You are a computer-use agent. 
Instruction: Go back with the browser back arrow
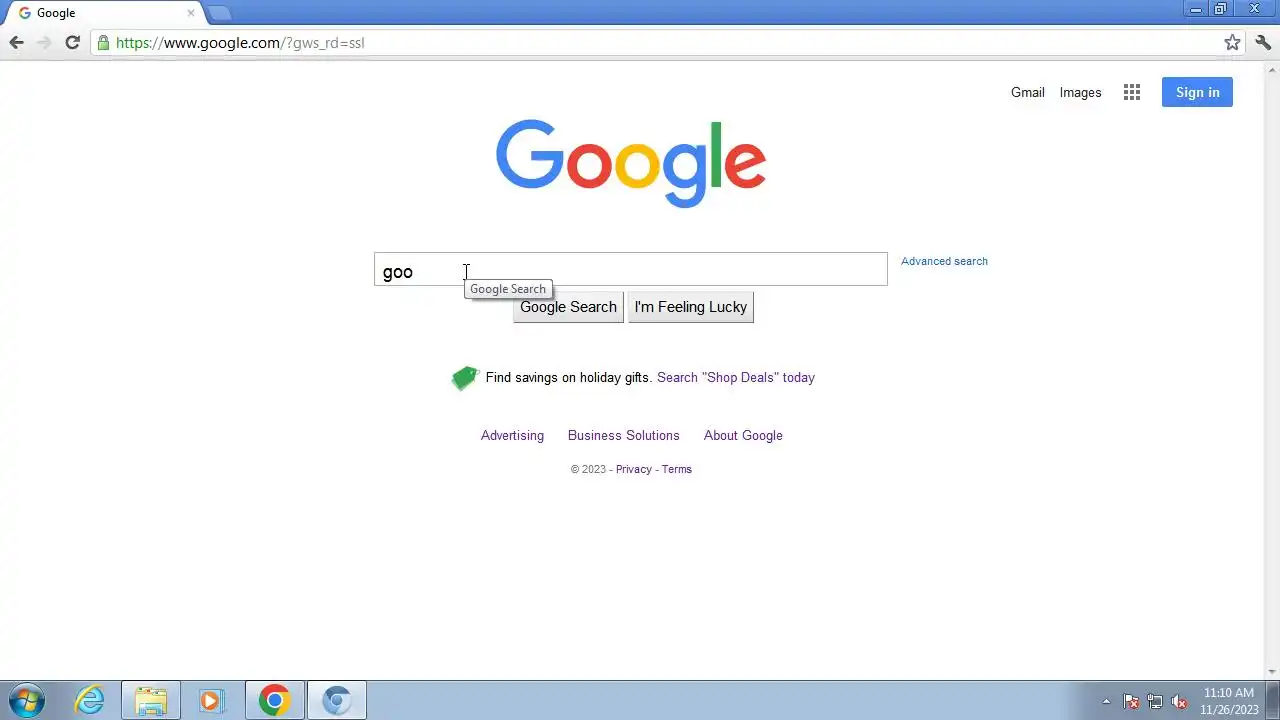click(x=16, y=42)
